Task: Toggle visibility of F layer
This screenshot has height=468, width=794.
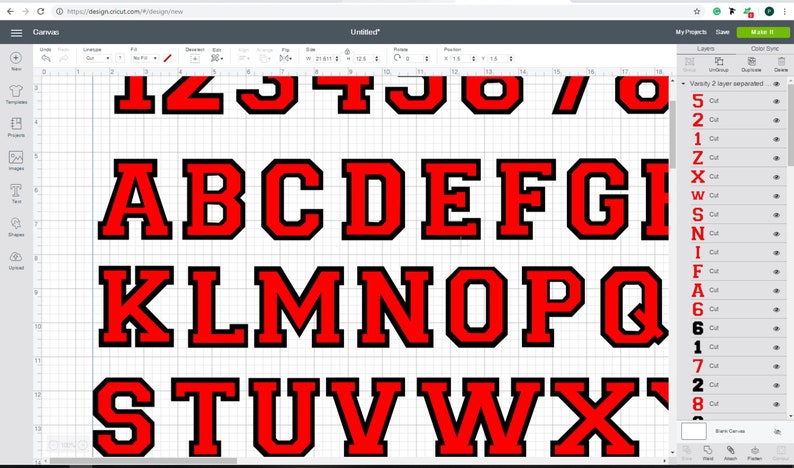Action: [x=776, y=272]
